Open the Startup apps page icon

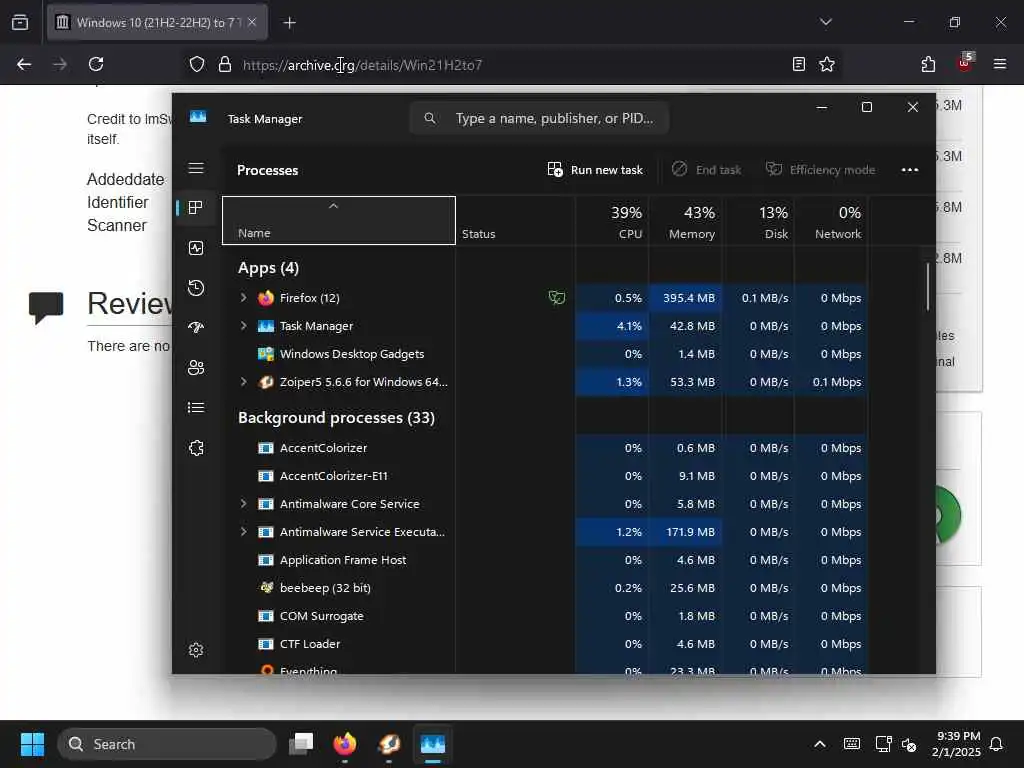[196, 327]
